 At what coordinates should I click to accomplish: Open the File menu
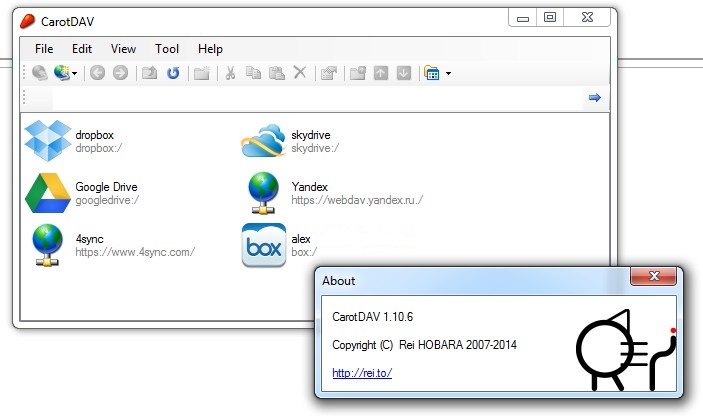coord(44,49)
